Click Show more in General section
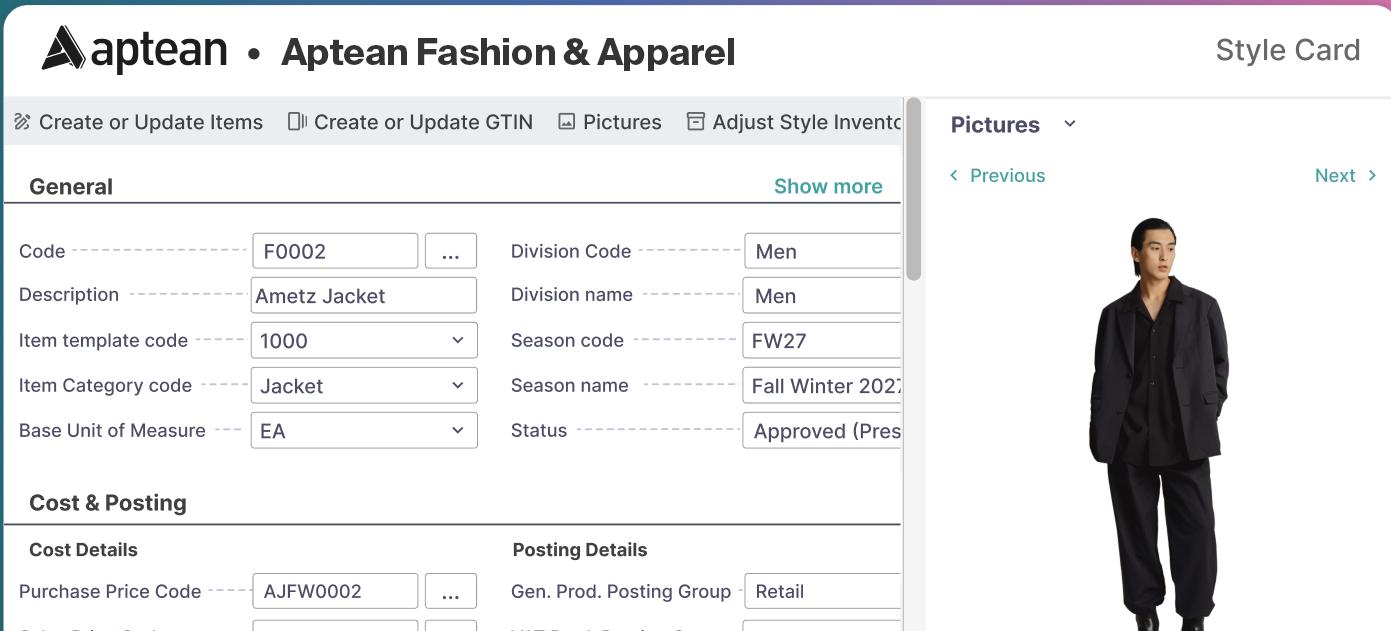This screenshot has height=631, width=1391. coord(828,186)
